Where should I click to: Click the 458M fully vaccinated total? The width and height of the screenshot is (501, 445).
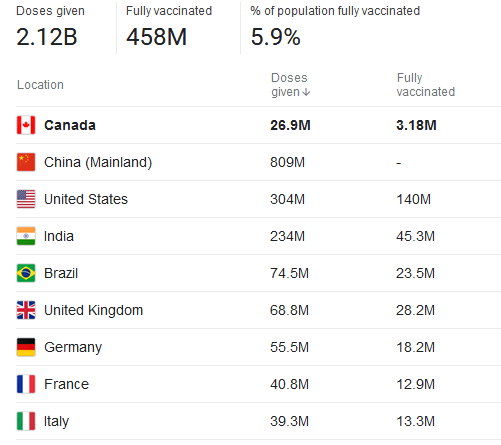[x=156, y=37]
